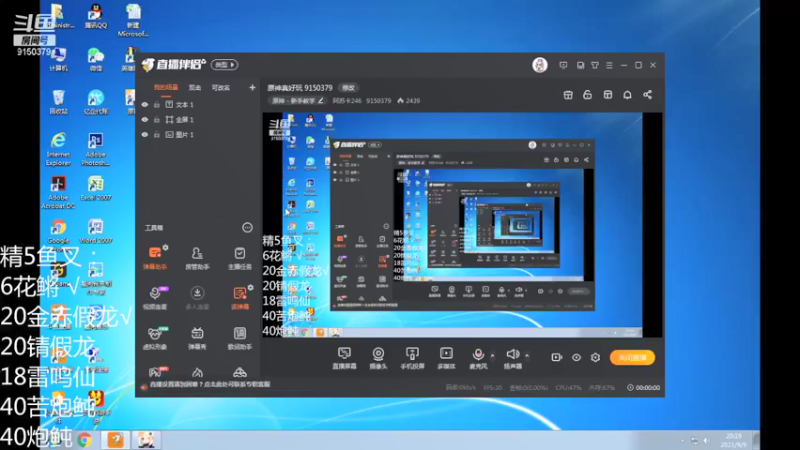The width and height of the screenshot is (800, 450).
Task: Expand speaker options arrow
Action: [x=527, y=355]
